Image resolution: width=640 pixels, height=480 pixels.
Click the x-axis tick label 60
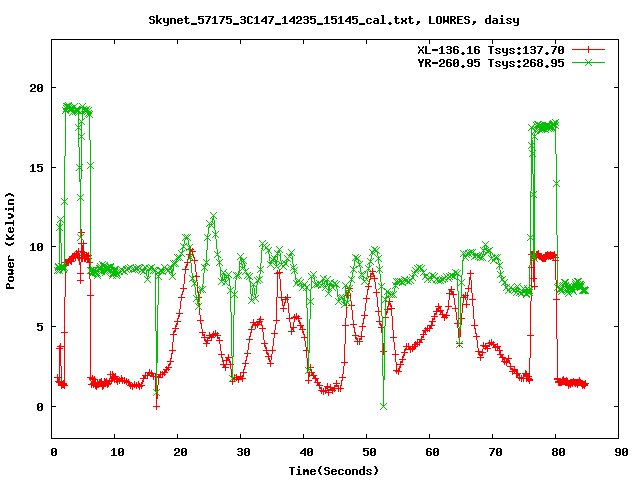coord(432,452)
